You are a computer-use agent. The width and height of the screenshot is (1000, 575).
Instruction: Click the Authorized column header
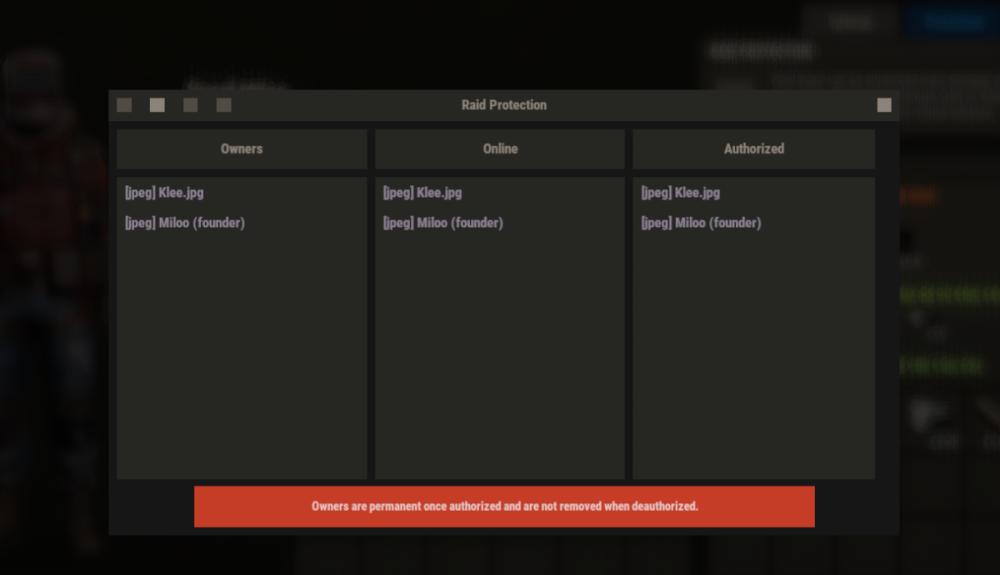[x=754, y=149]
